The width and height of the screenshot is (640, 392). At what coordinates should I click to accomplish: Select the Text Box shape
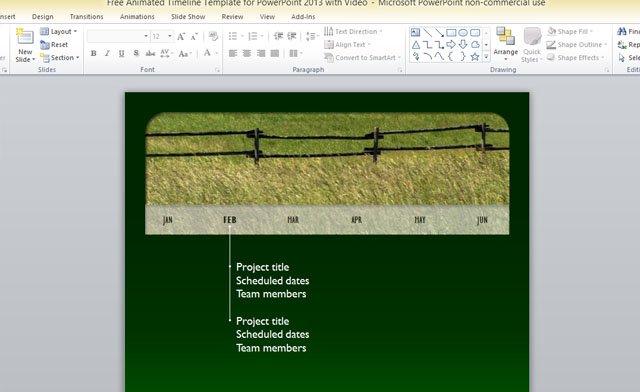(x=416, y=33)
